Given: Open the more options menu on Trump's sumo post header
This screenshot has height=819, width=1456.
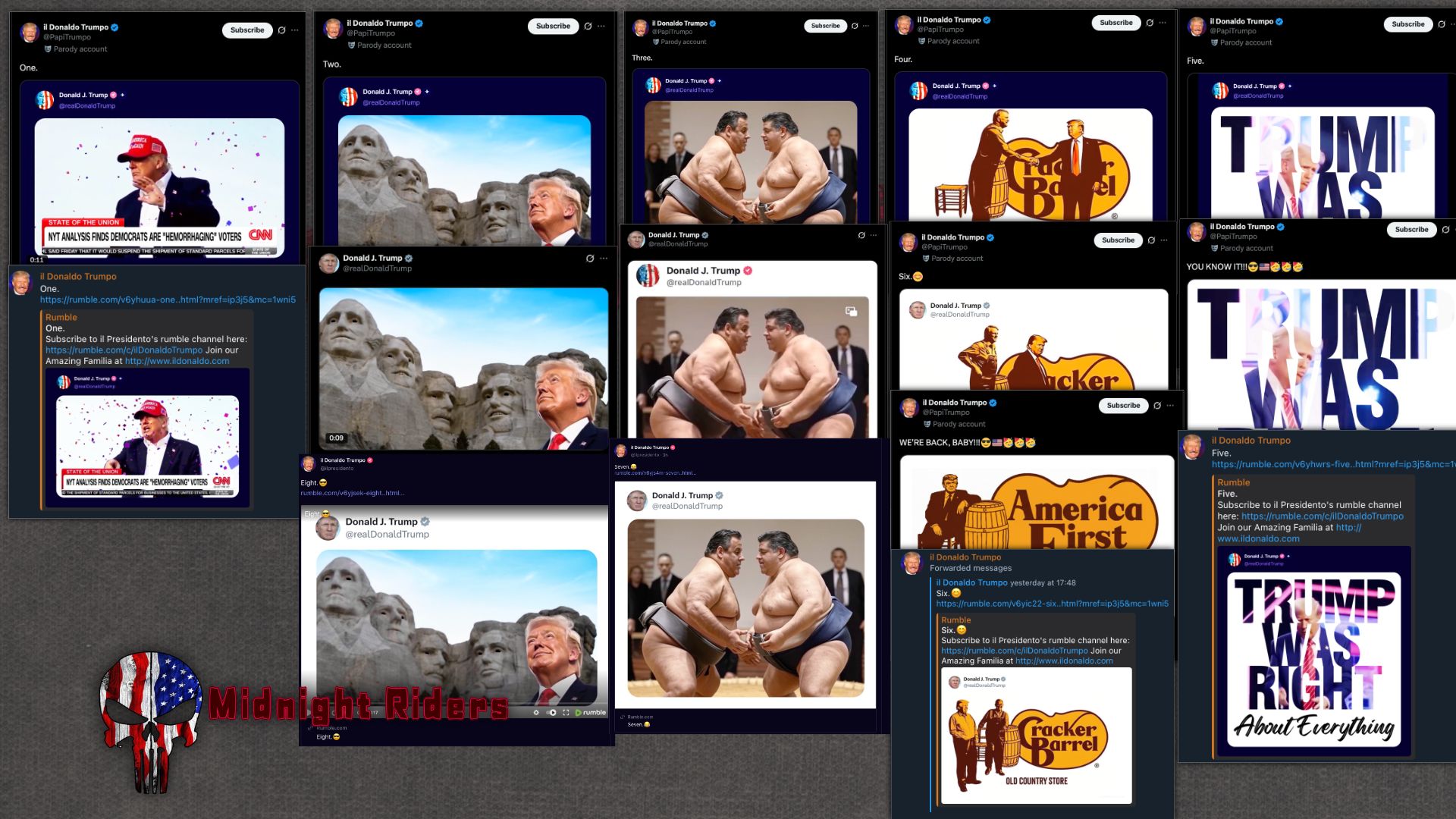Looking at the screenshot, I should pyautogui.click(x=874, y=235).
